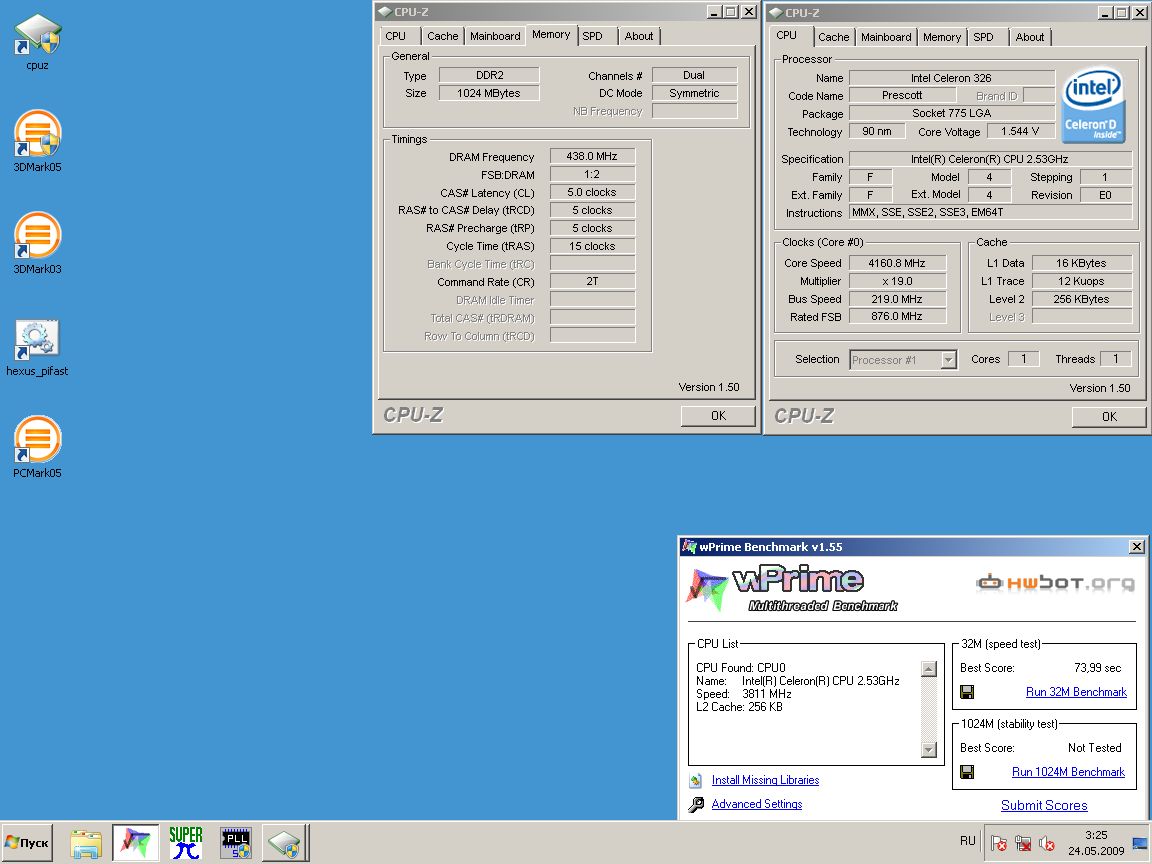Click the RU language indicator

point(968,841)
